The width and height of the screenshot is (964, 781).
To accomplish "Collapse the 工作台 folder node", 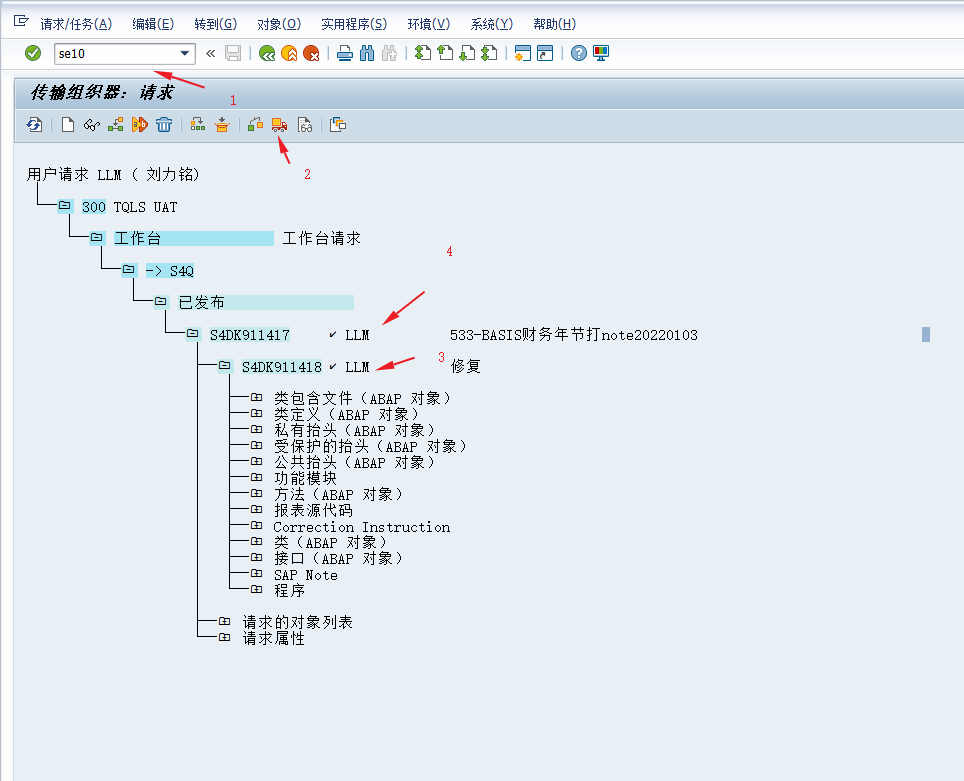I will coord(97,238).
